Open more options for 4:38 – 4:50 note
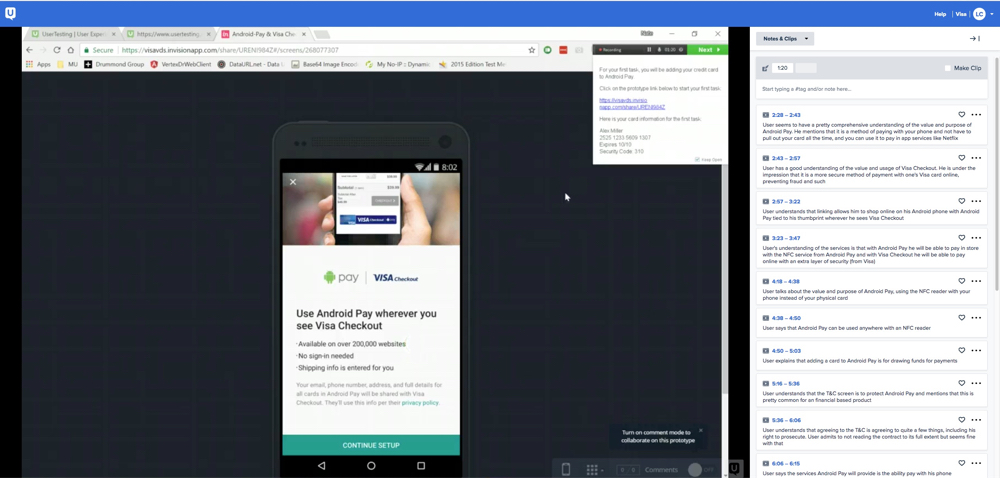 pyautogui.click(x=977, y=318)
